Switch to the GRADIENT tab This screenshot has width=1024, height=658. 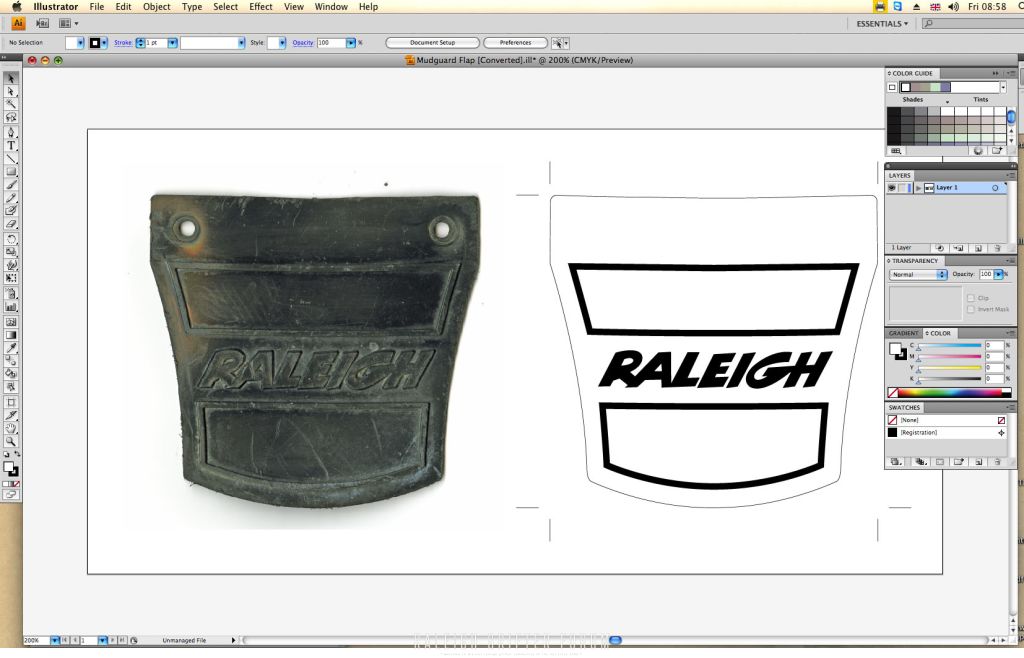click(x=903, y=334)
